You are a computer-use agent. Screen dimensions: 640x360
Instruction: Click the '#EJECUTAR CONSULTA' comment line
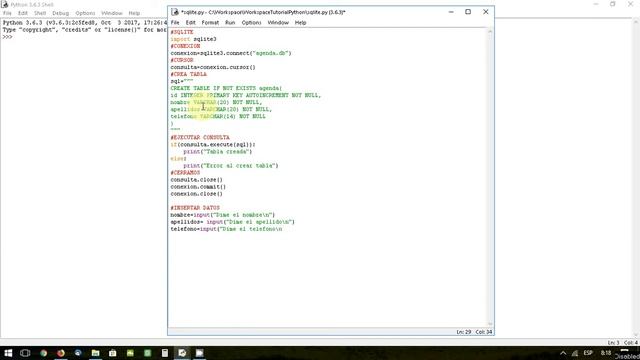[200, 138]
